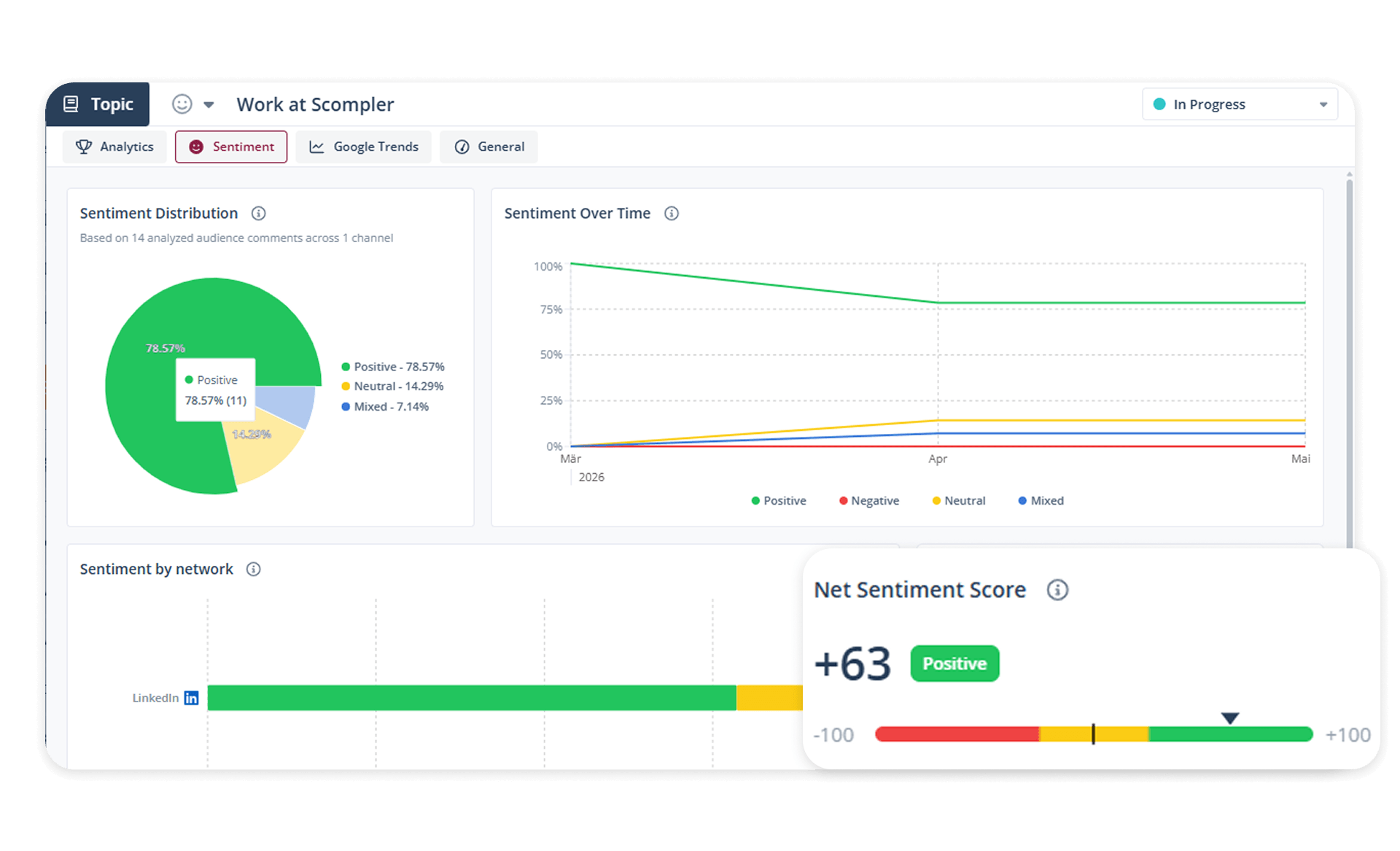Click the Topic document icon
Screen dimensions: 1400x851
pos(71,104)
